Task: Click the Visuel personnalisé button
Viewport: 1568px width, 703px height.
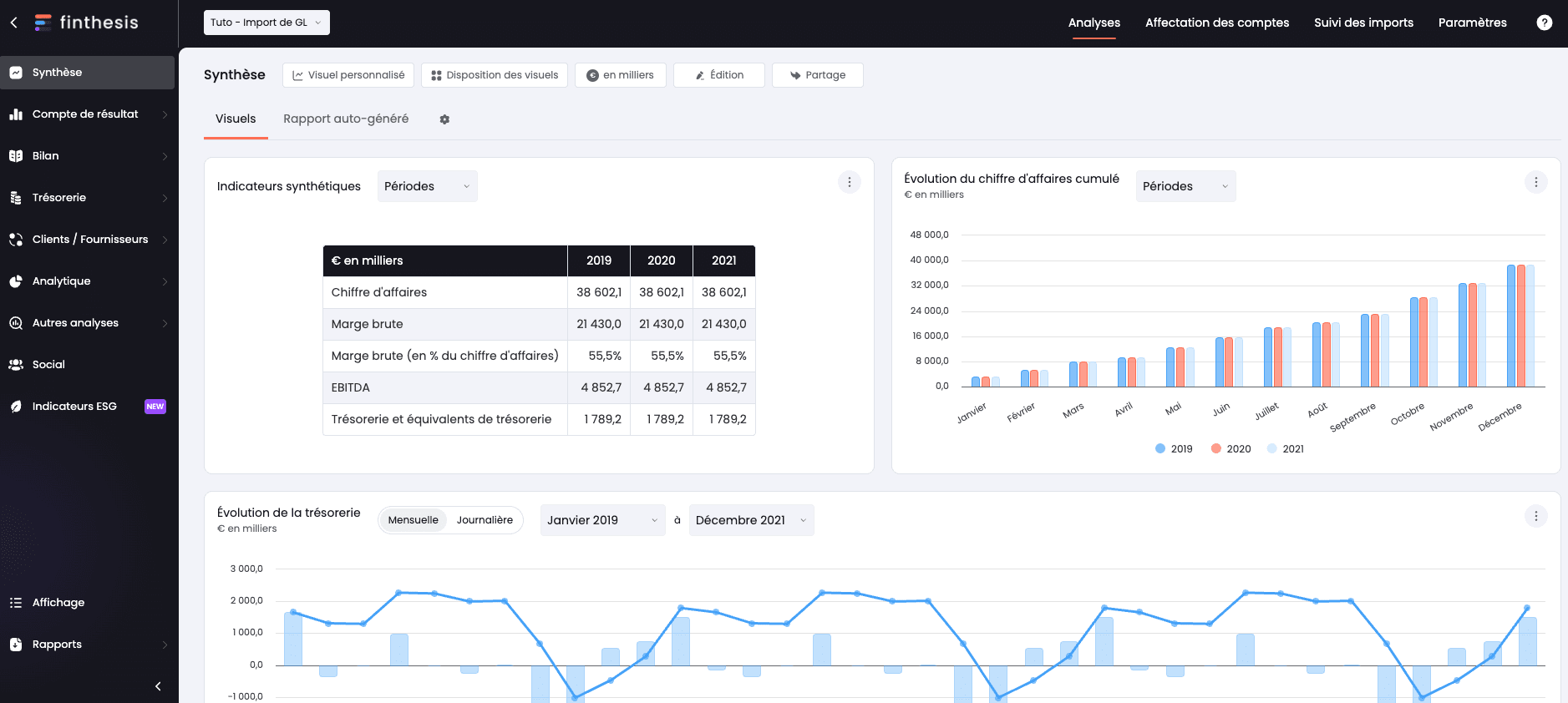Action: point(348,75)
